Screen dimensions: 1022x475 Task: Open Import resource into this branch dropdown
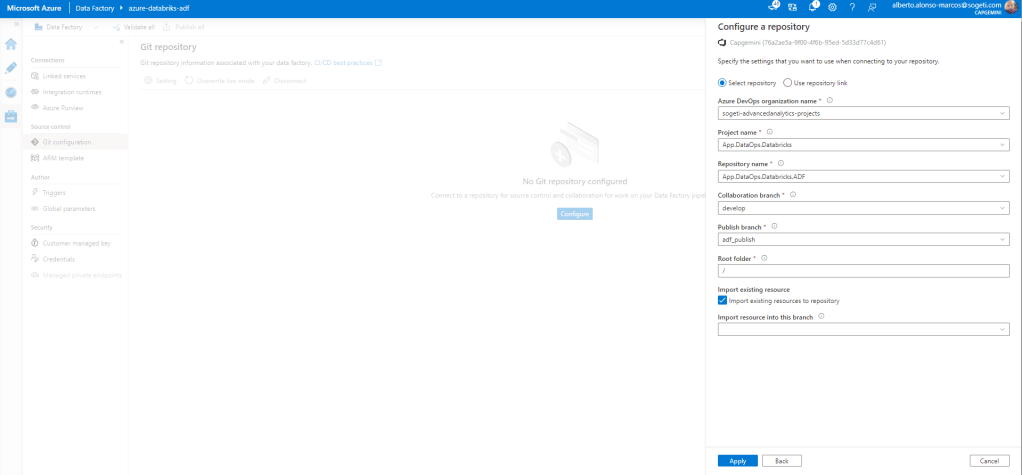(x=863, y=329)
